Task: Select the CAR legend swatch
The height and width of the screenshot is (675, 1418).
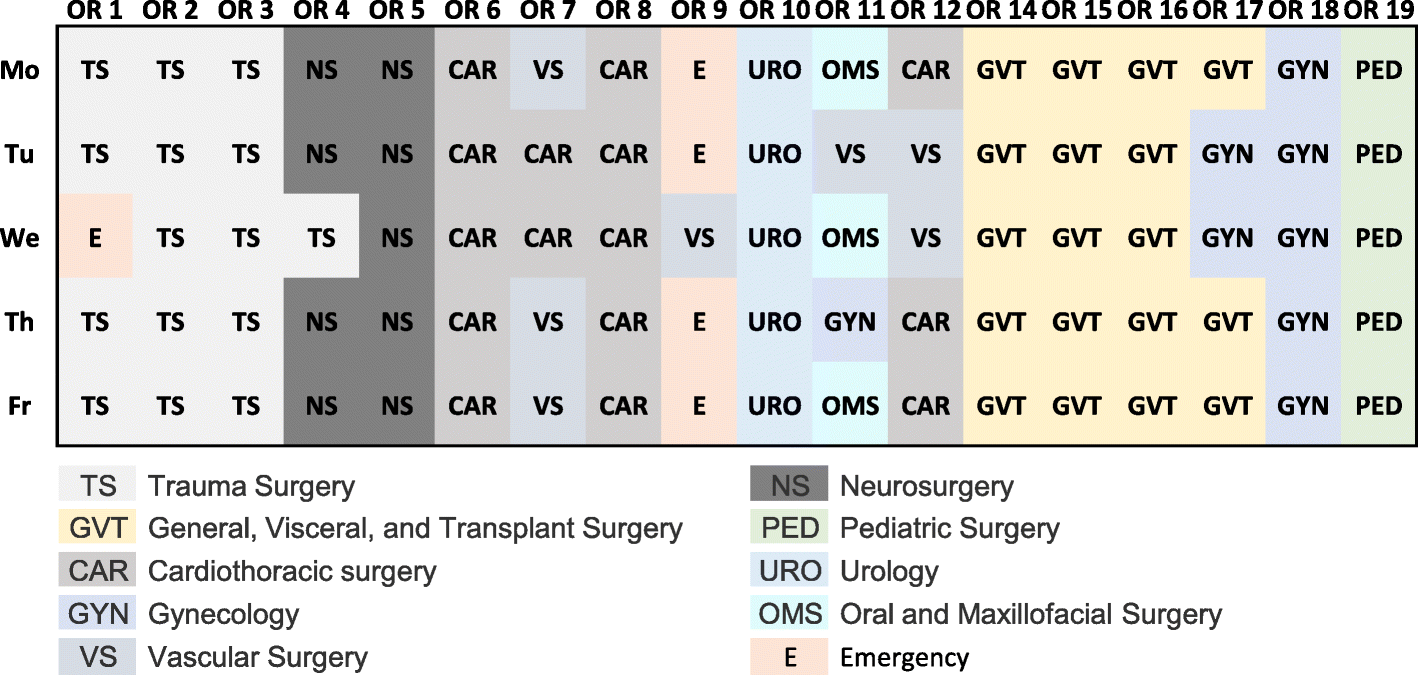Action: coord(97,572)
